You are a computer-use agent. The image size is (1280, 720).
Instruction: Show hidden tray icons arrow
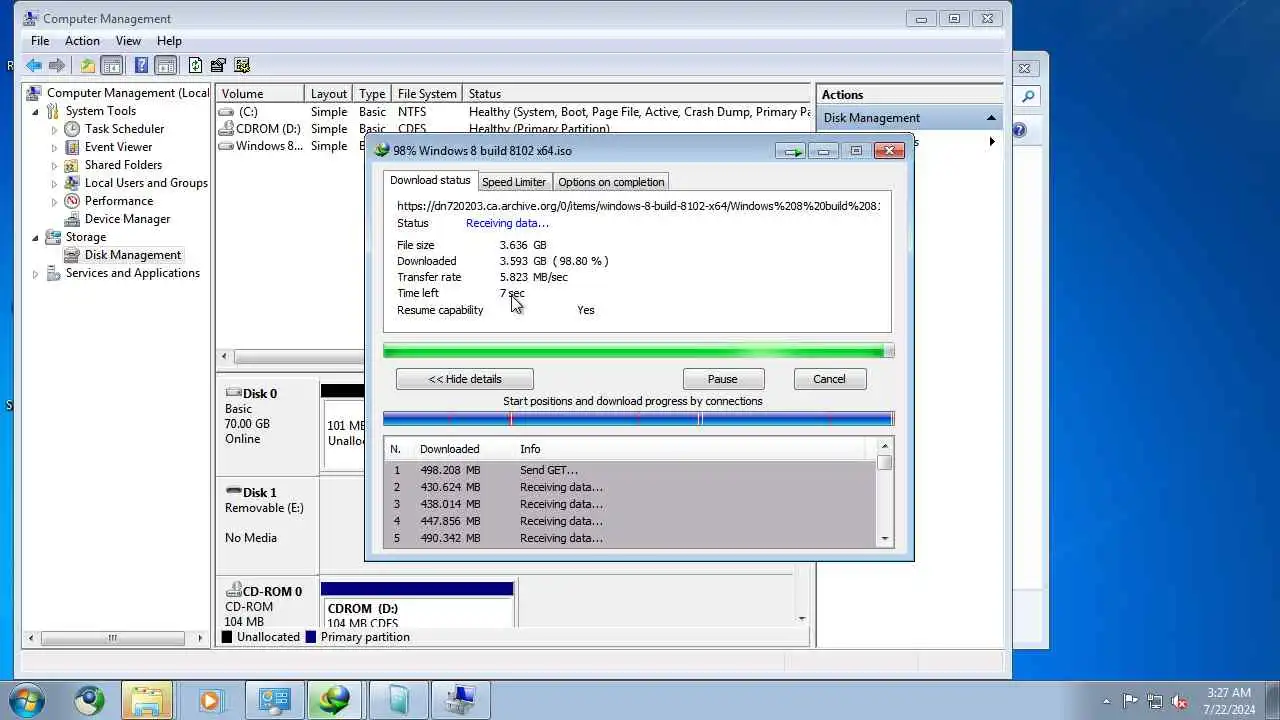tap(1105, 701)
